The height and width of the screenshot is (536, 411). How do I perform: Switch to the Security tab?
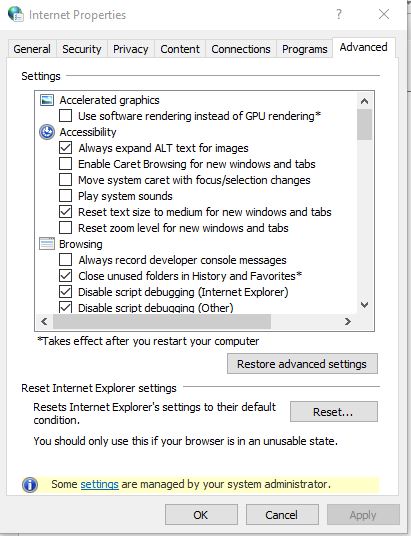pyautogui.click(x=82, y=49)
